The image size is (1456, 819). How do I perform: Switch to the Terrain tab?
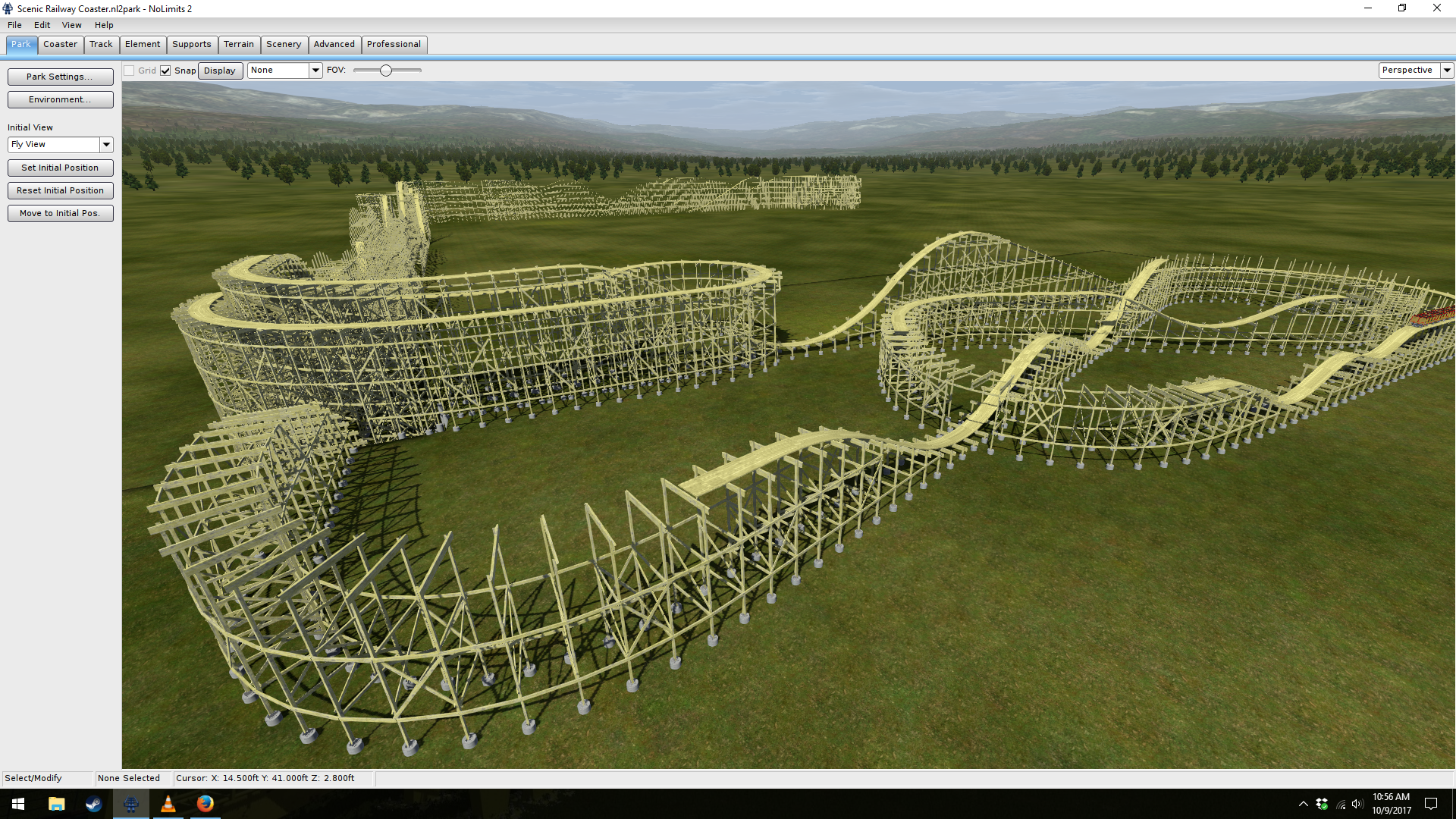tap(239, 44)
